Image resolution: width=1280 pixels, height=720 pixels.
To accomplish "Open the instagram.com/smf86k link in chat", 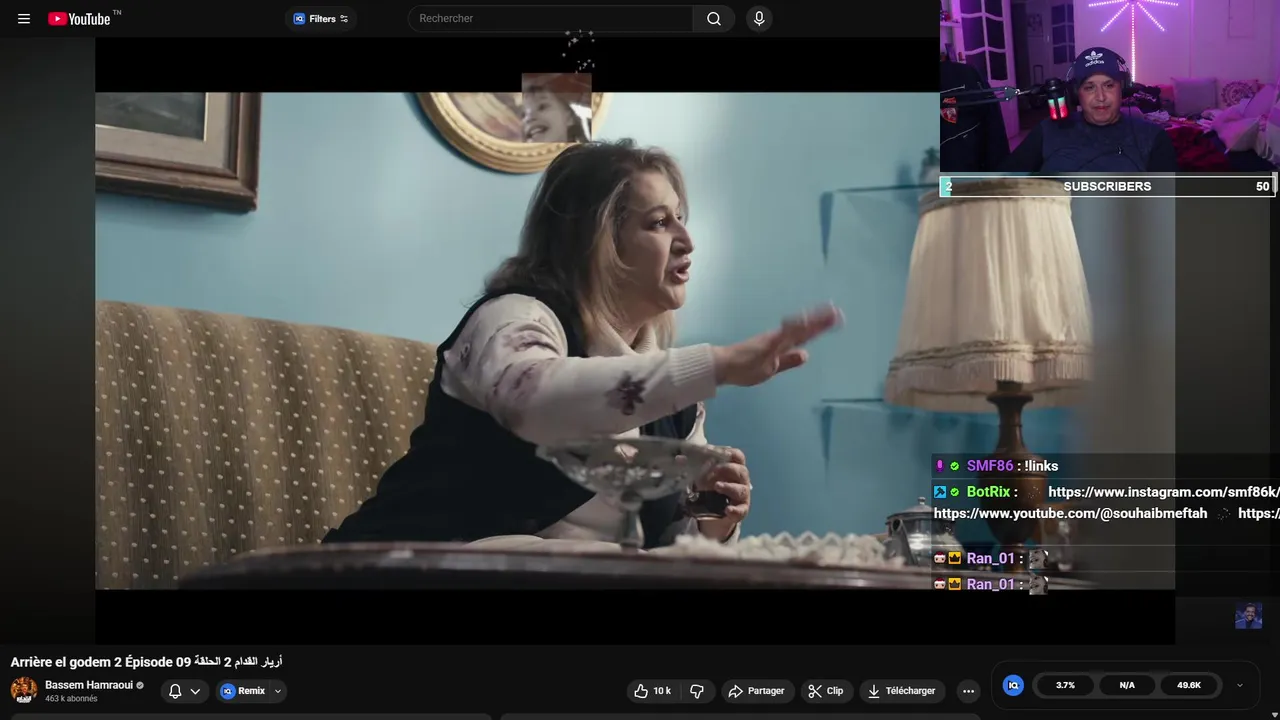I will tap(1163, 492).
